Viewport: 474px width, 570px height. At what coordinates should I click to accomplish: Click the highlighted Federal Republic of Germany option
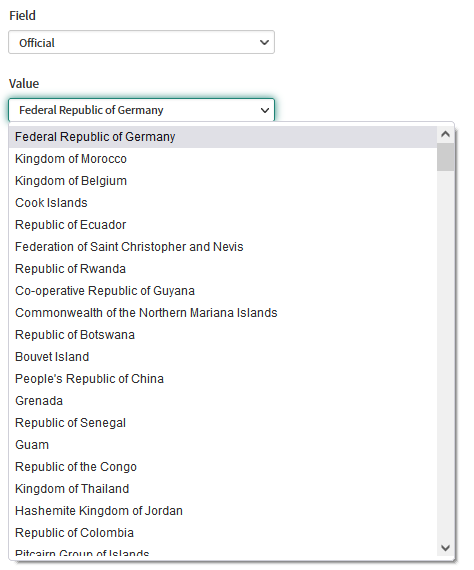coord(223,137)
